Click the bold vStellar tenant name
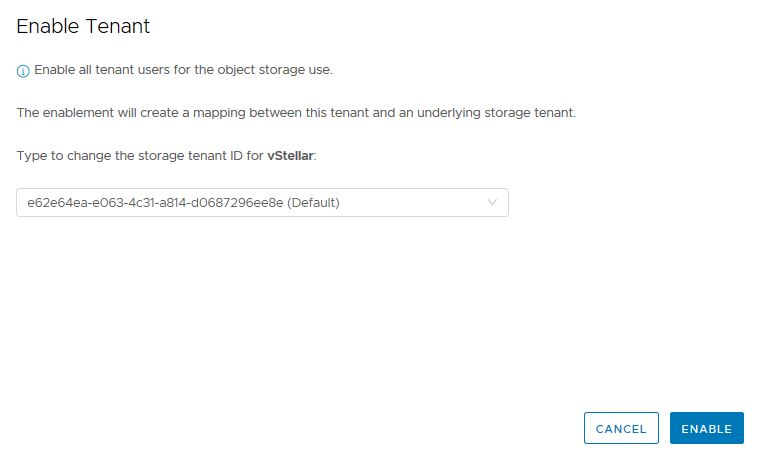This screenshot has width=763, height=460. tap(290, 156)
